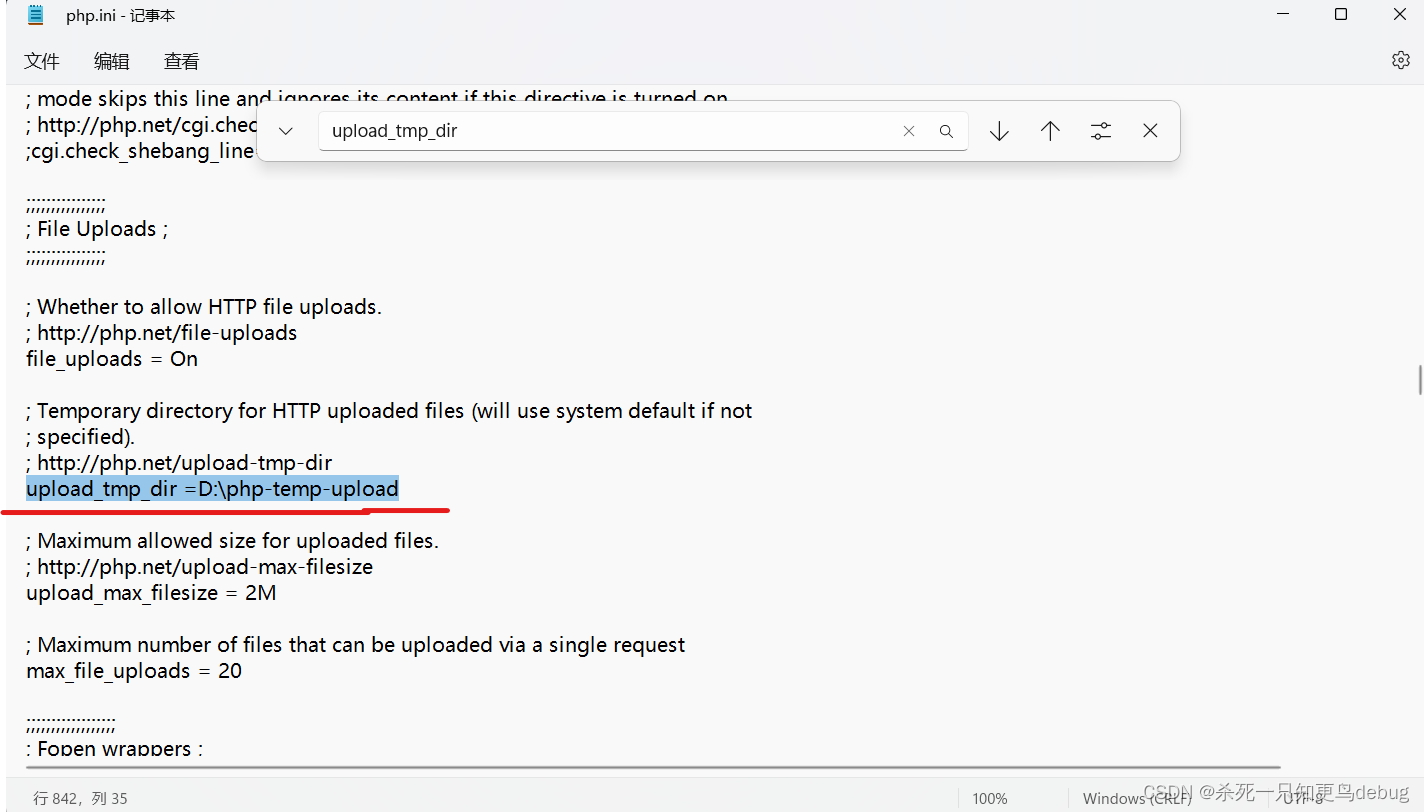The width and height of the screenshot is (1424, 812).
Task: Click the line and column indicator 行 842
Action: pos(81,798)
